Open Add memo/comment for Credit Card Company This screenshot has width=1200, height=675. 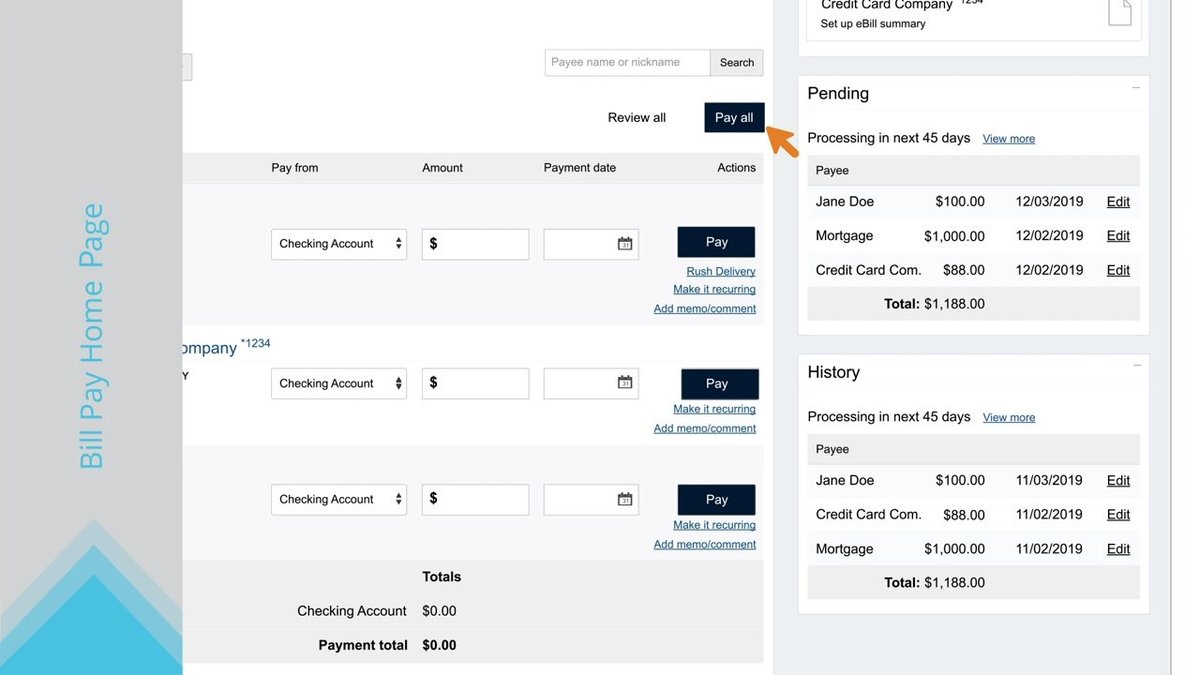click(704, 427)
